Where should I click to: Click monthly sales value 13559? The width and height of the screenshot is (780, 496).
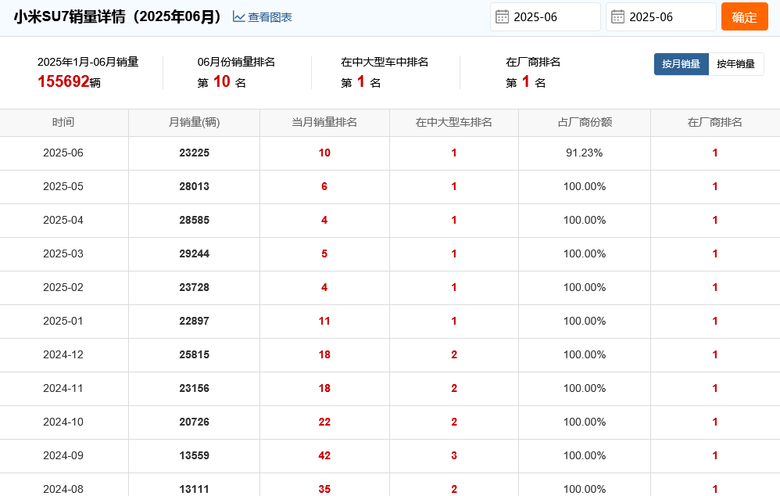pos(194,456)
